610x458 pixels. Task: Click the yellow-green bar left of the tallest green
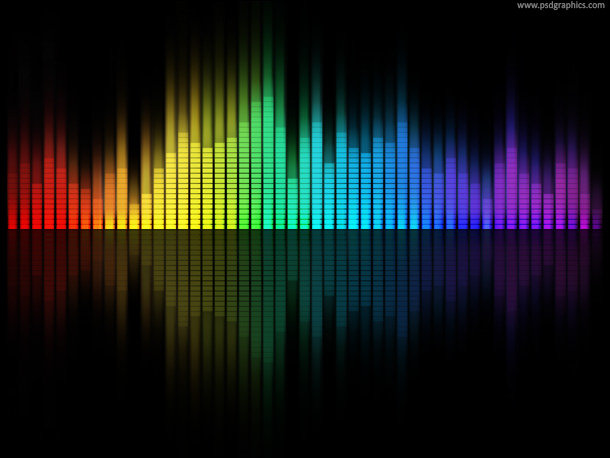232,182
